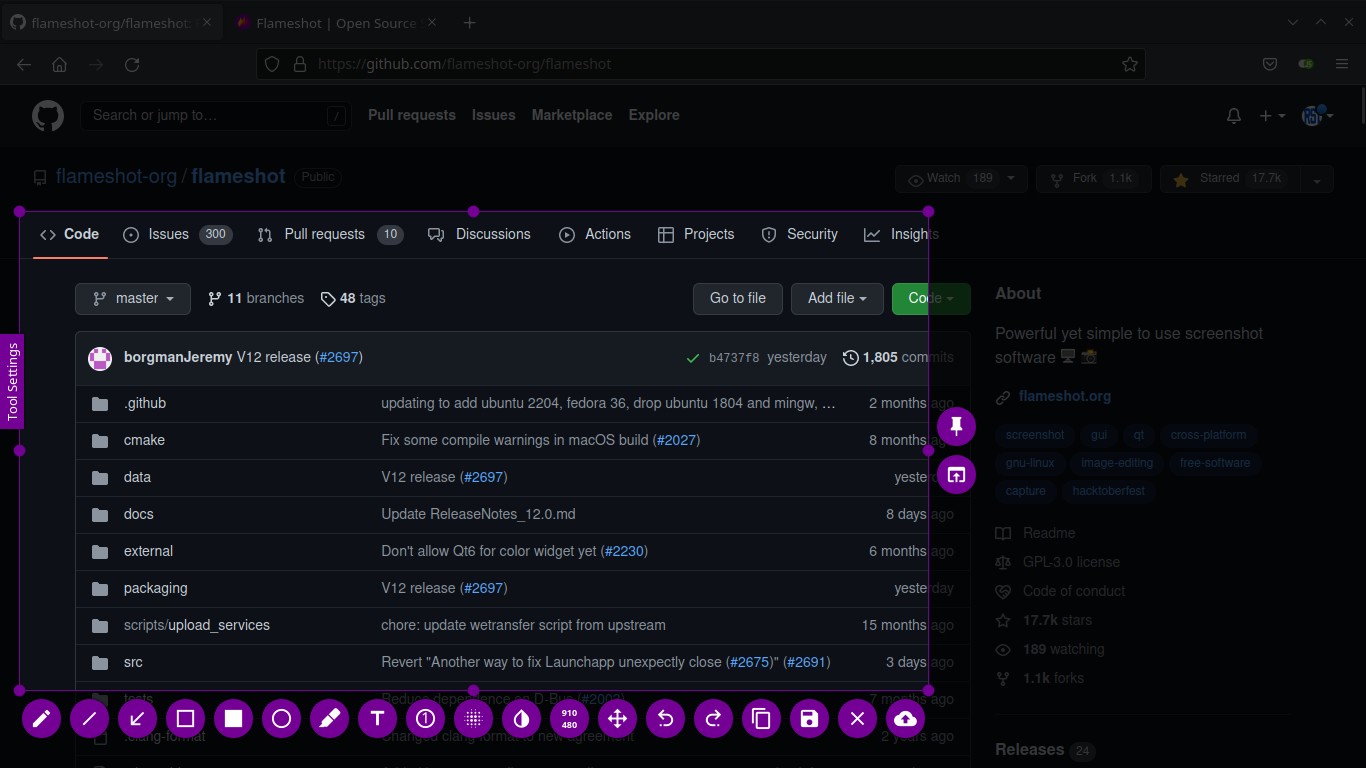Select the Circle tool in Flameshot toolbar
Image resolution: width=1366 pixels, height=768 pixels.
pos(281,718)
